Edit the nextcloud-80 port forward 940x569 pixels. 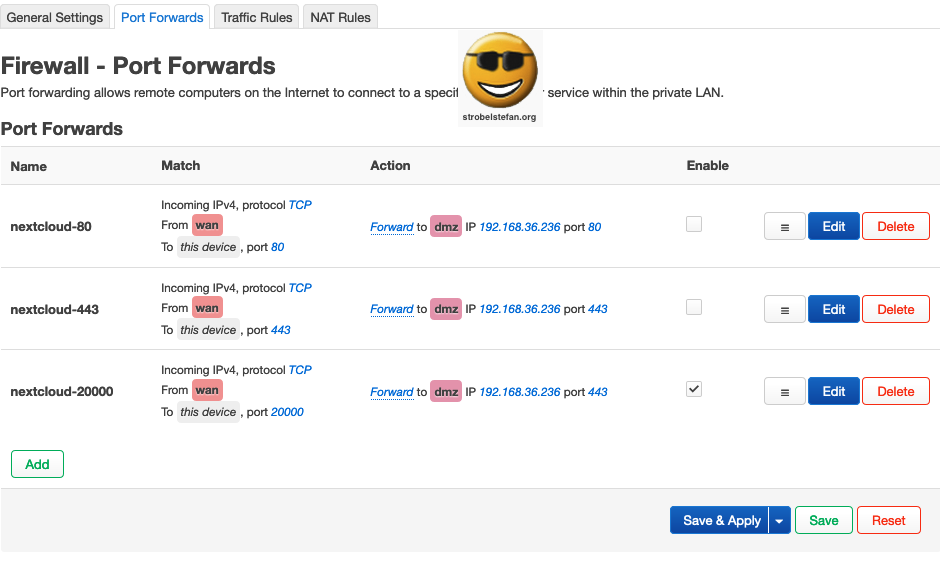[834, 227]
